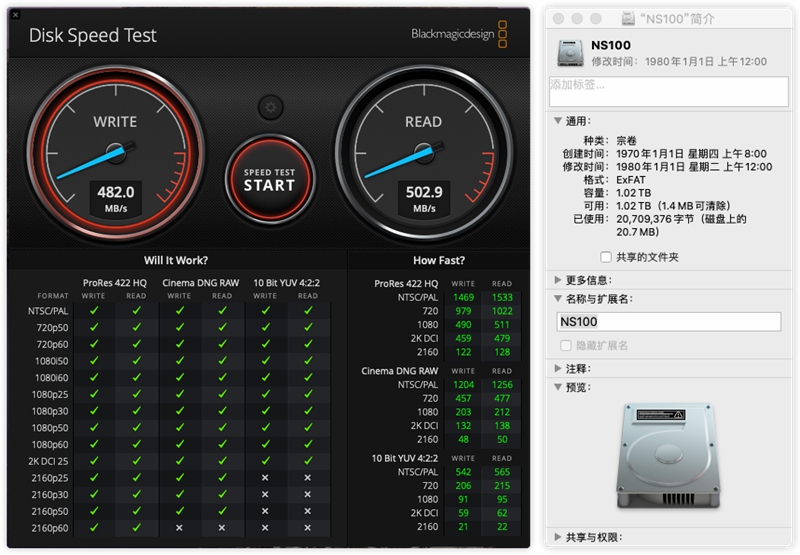The width and height of the screenshot is (800, 555).
Task: Click the 10 Bit YUV write checkmark for 2K DCI 25
Action: point(265,461)
